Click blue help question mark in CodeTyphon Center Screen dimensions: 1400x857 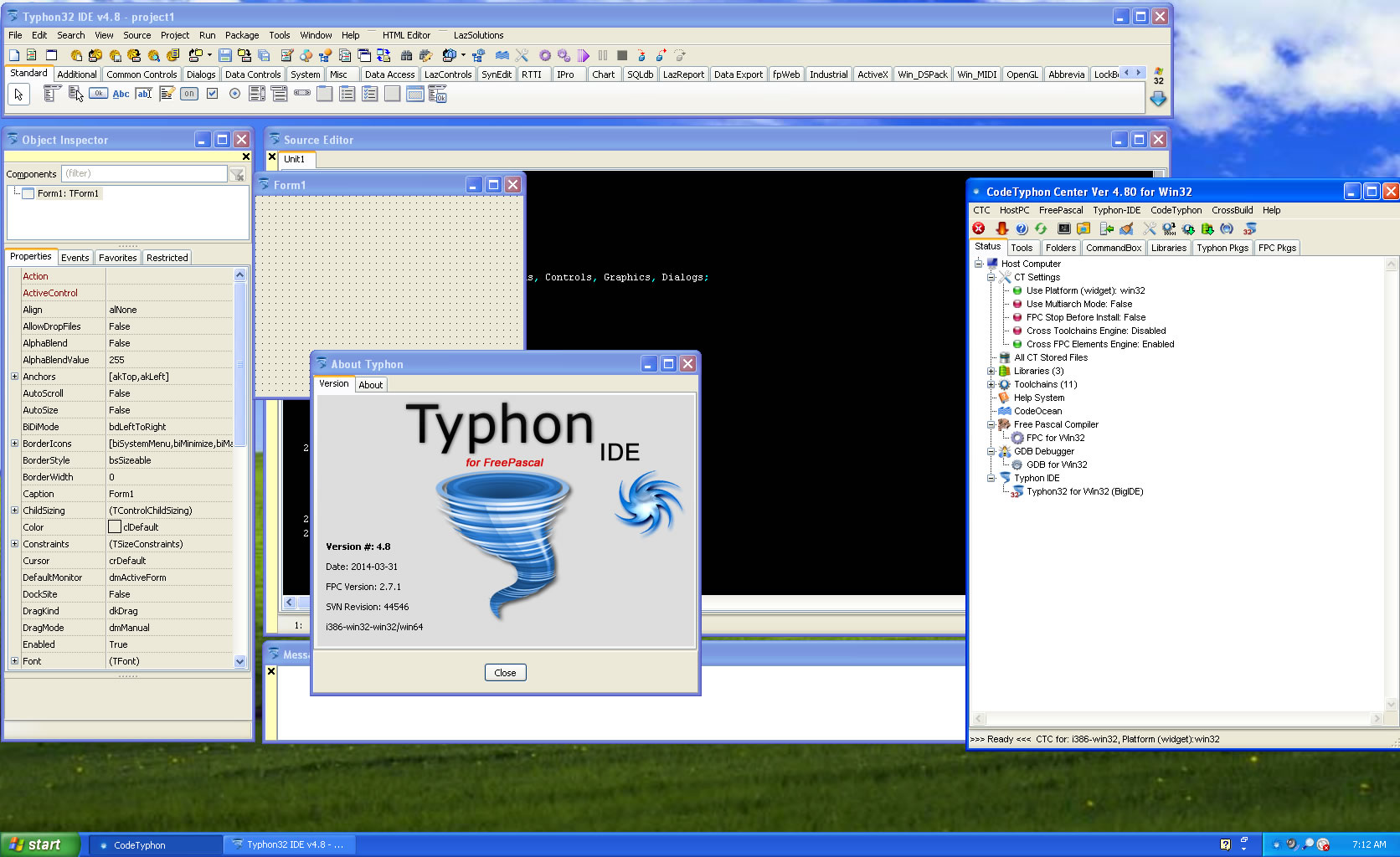coord(1022,228)
